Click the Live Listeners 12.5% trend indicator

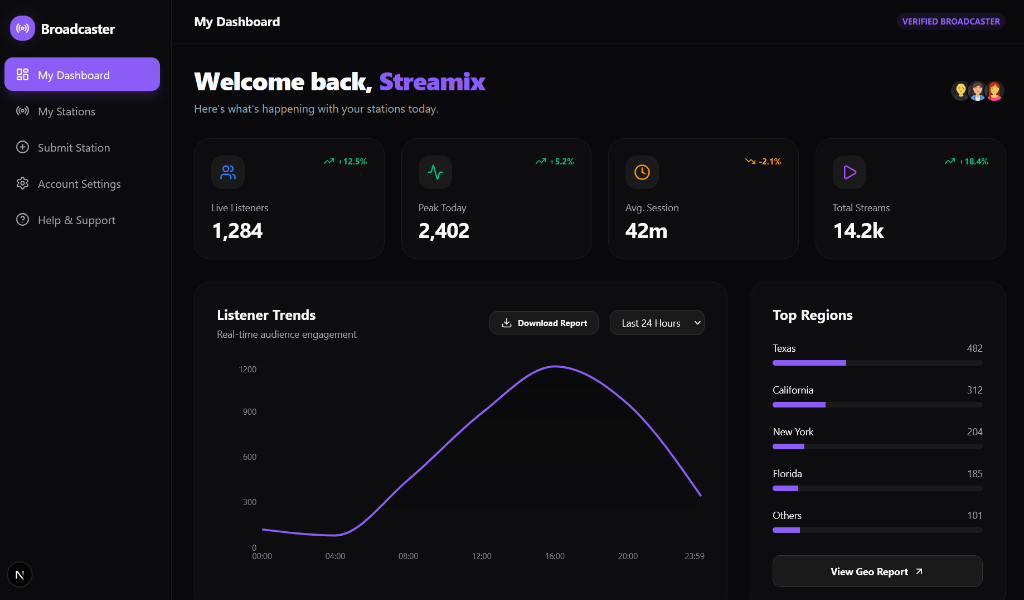click(345, 161)
